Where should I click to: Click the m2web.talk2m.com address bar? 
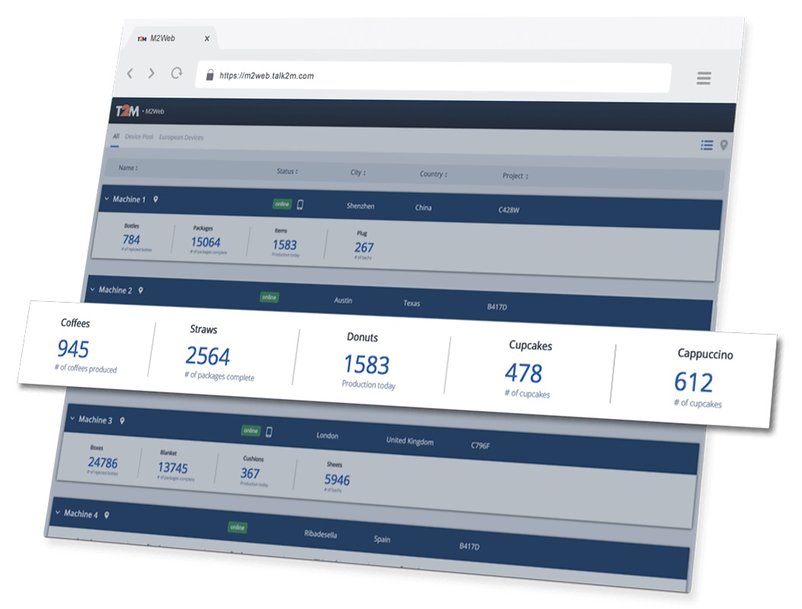tap(434, 77)
